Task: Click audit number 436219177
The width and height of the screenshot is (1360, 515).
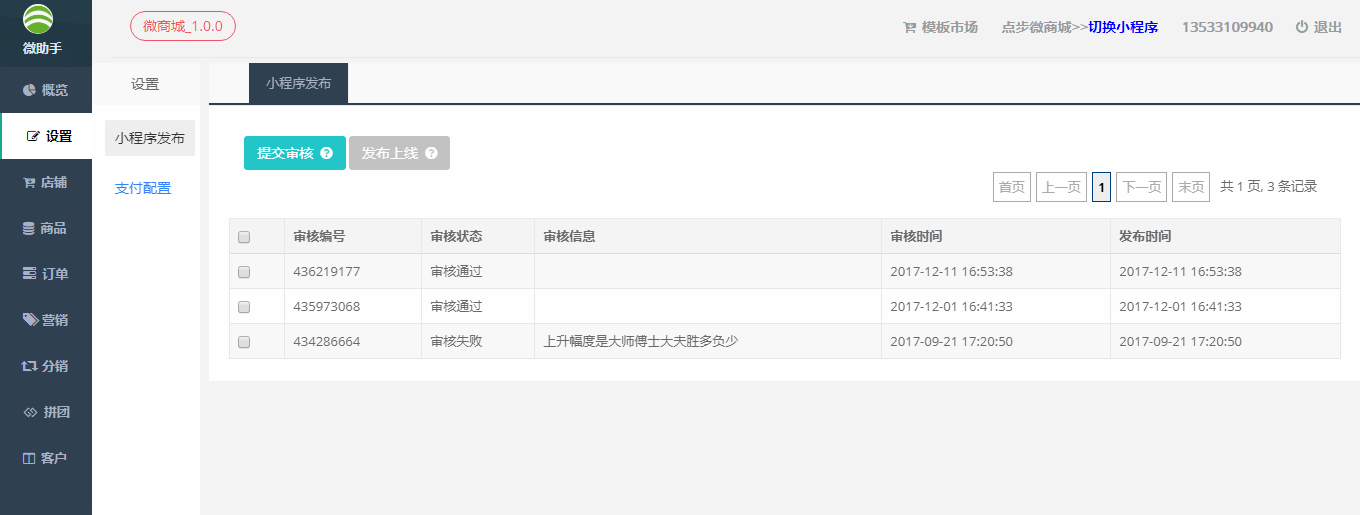Action: (x=327, y=272)
